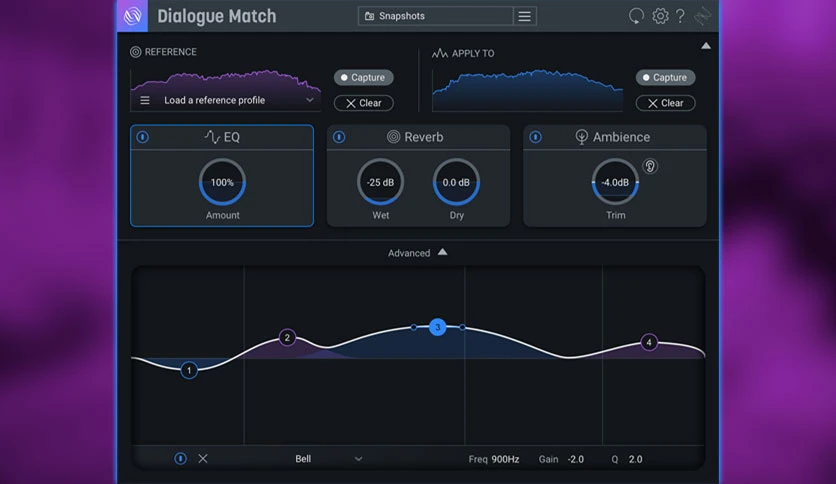The height and width of the screenshot is (484, 836).
Task: Toggle the Ambience listen ear icon
Action: (x=649, y=166)
